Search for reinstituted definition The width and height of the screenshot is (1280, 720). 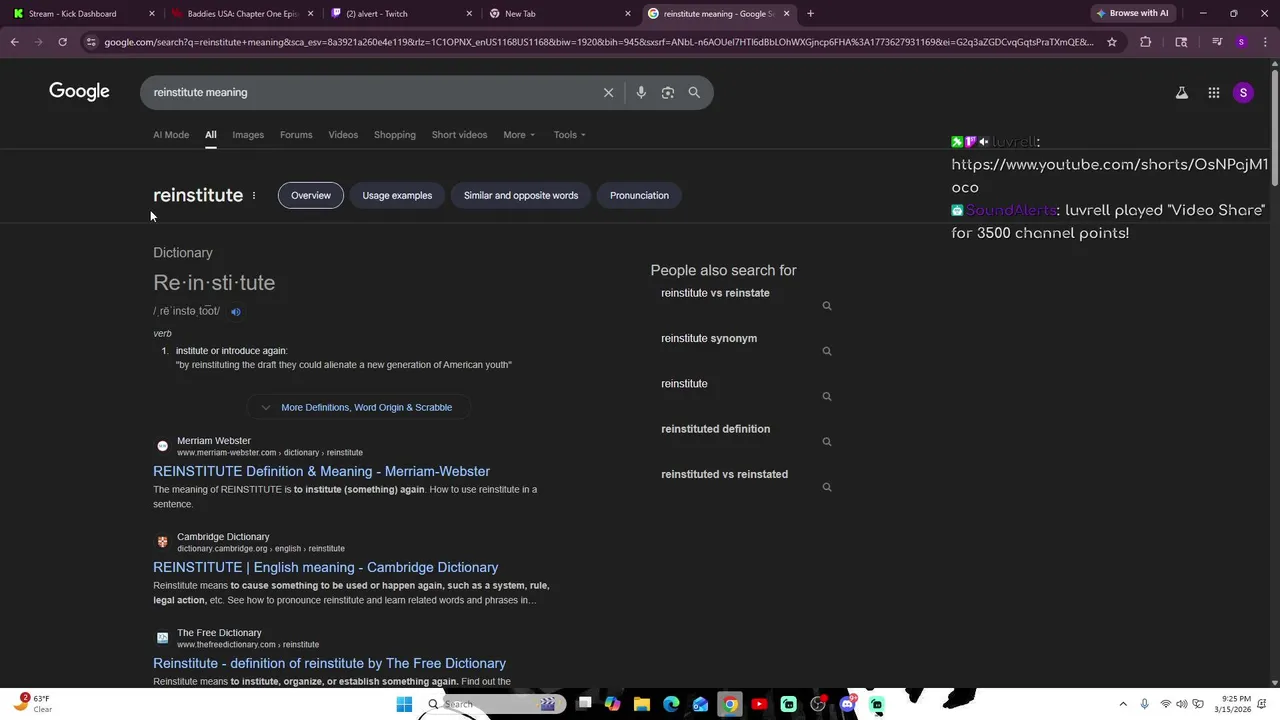point(715,429)
